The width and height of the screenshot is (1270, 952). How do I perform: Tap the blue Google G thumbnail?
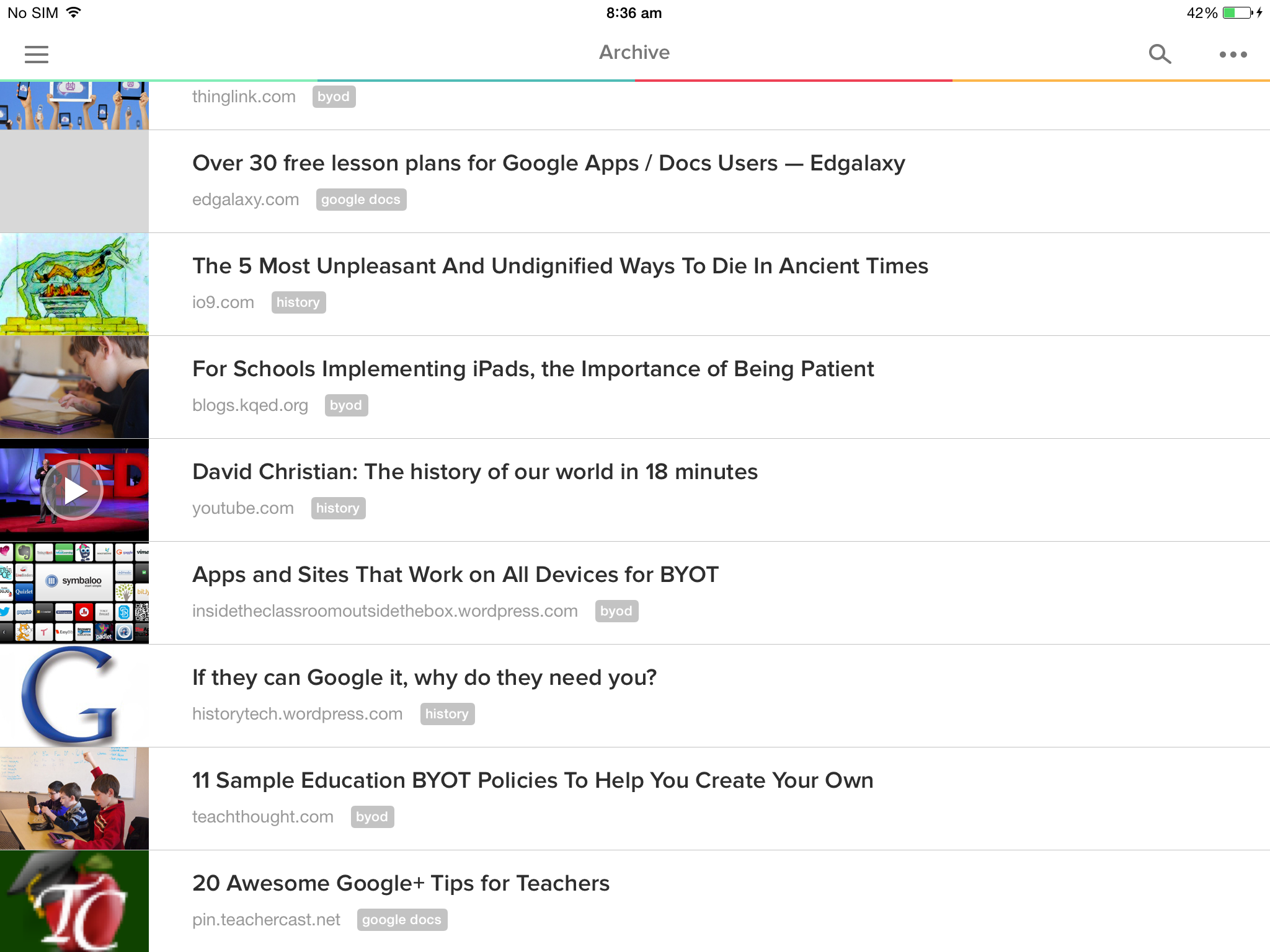pyautogui.click(x=74, y=695)
